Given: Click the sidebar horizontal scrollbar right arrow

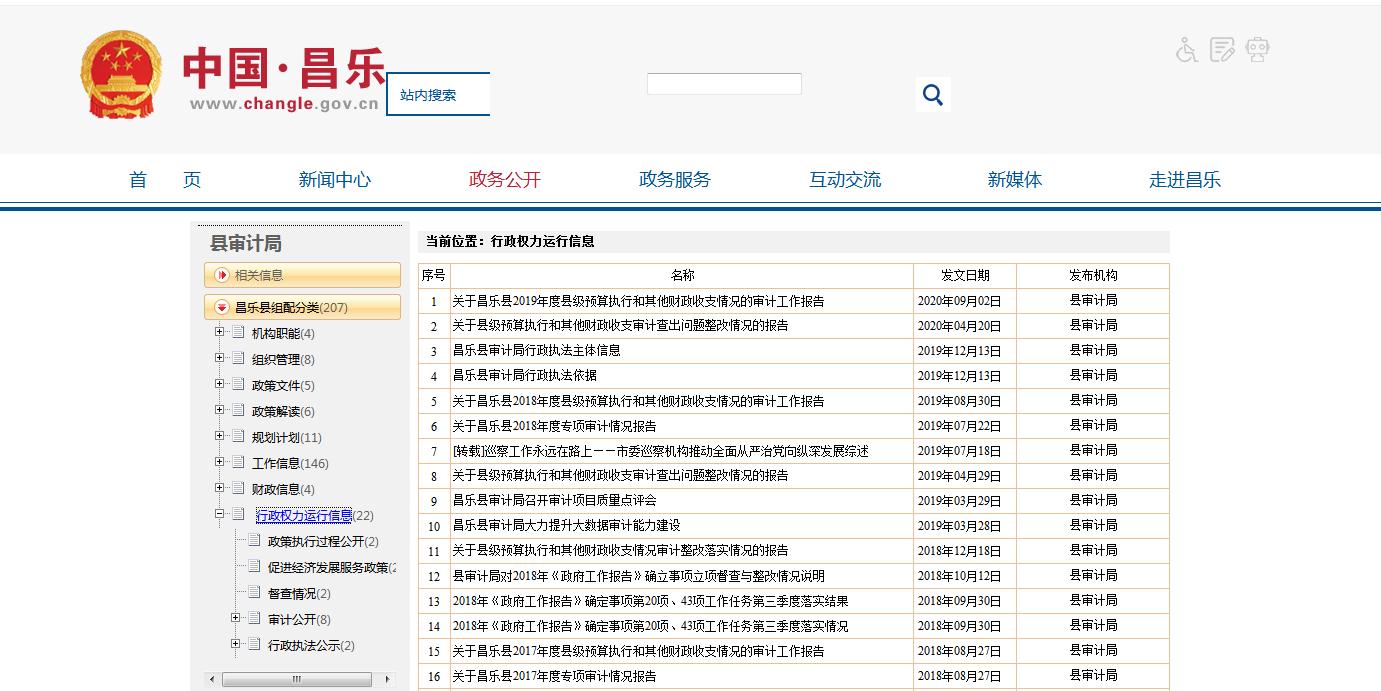Looking at the screenshot, I should [388, 680].
